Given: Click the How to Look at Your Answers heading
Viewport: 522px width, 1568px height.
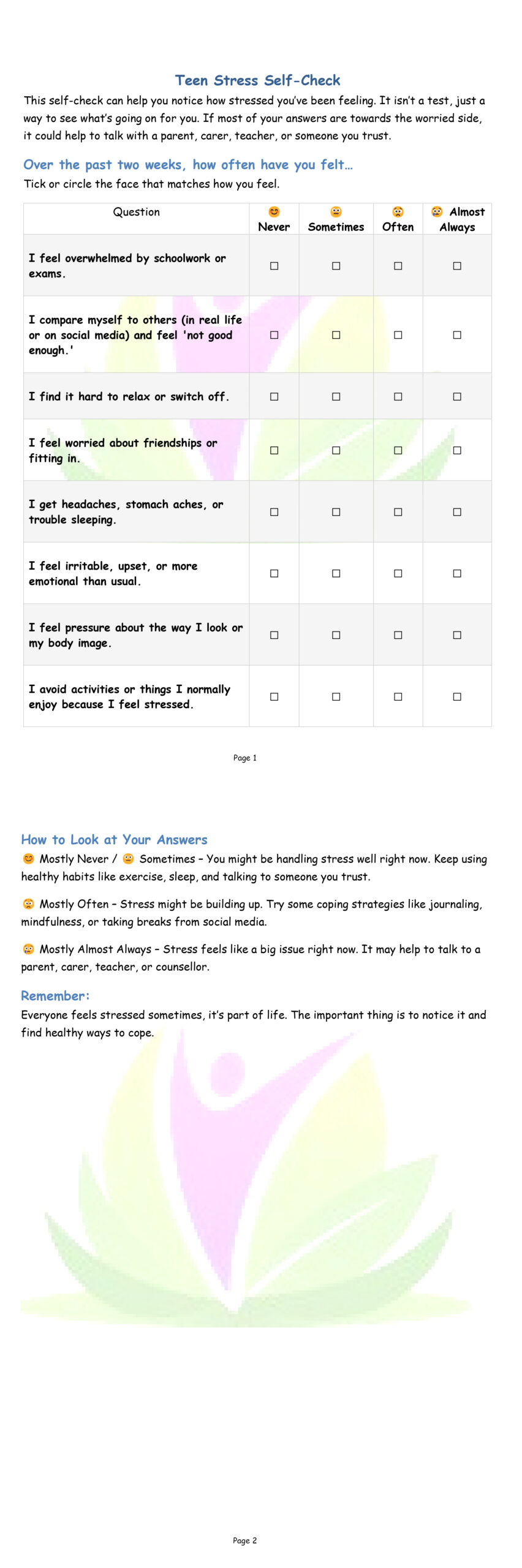Looking at the screenshot, I should click(x=114, y=840).
